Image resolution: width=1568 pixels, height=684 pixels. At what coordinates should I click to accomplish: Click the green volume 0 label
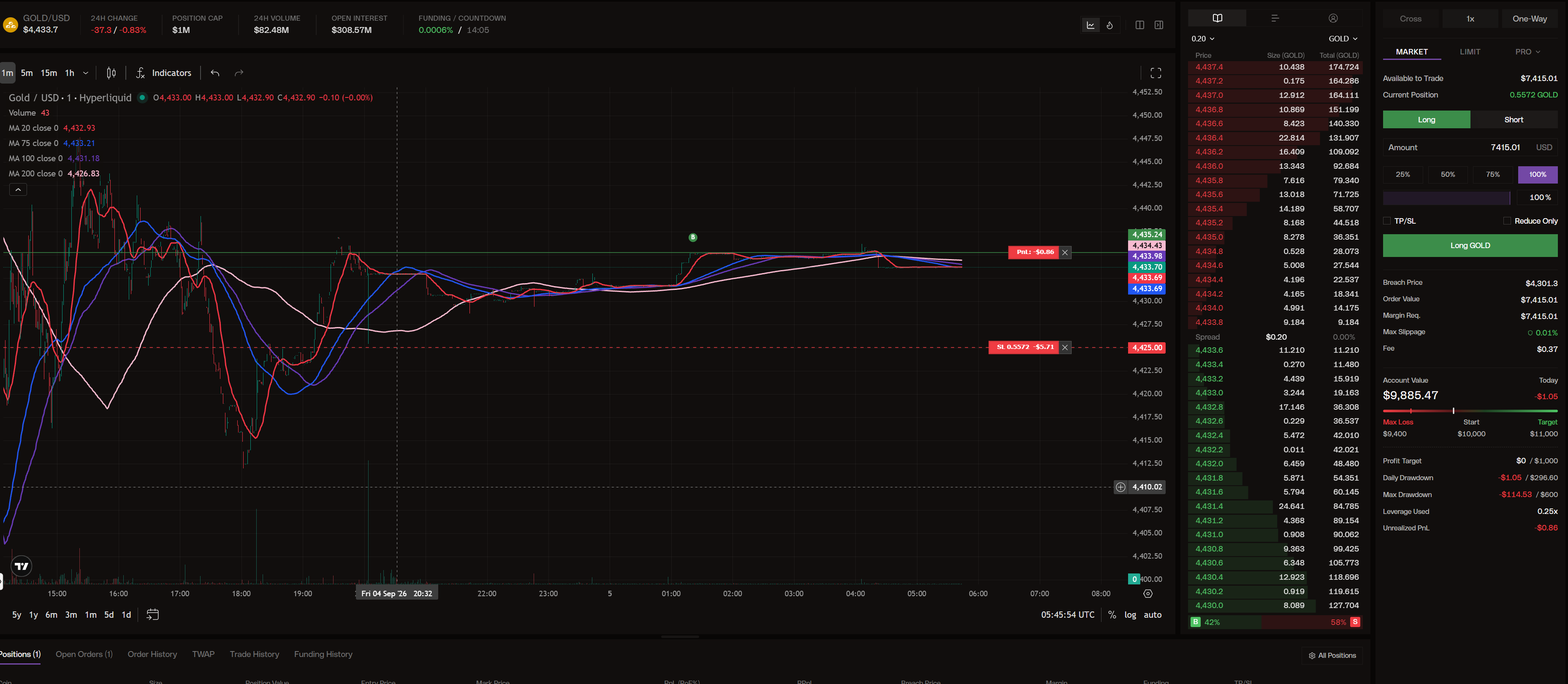[1134, 579]
